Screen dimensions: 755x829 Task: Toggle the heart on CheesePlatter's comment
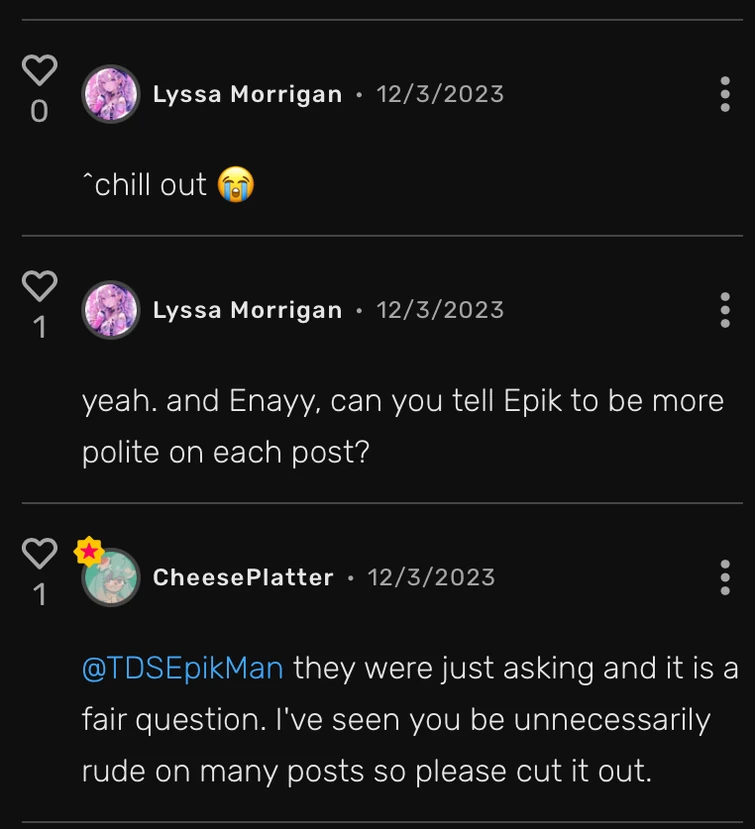tap(39, 553)
